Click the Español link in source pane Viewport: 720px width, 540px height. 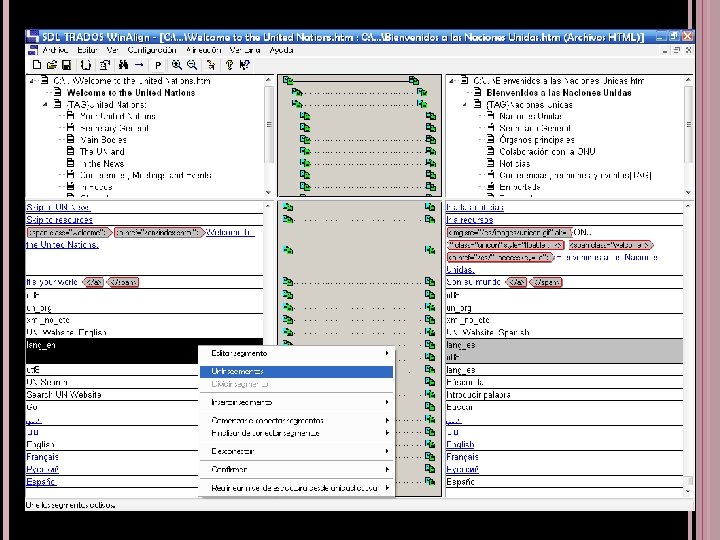41,481
